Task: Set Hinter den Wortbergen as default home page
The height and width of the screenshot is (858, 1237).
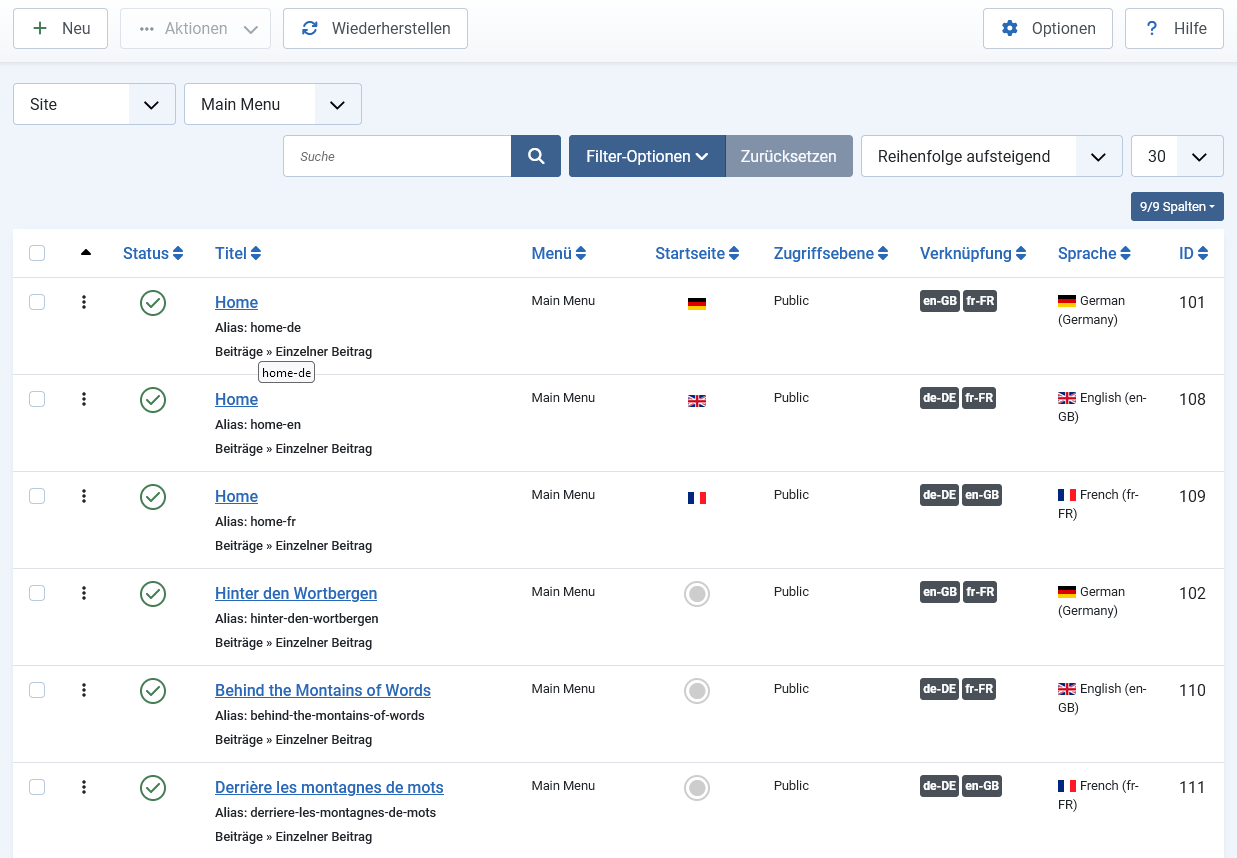Action: [697, 594]
